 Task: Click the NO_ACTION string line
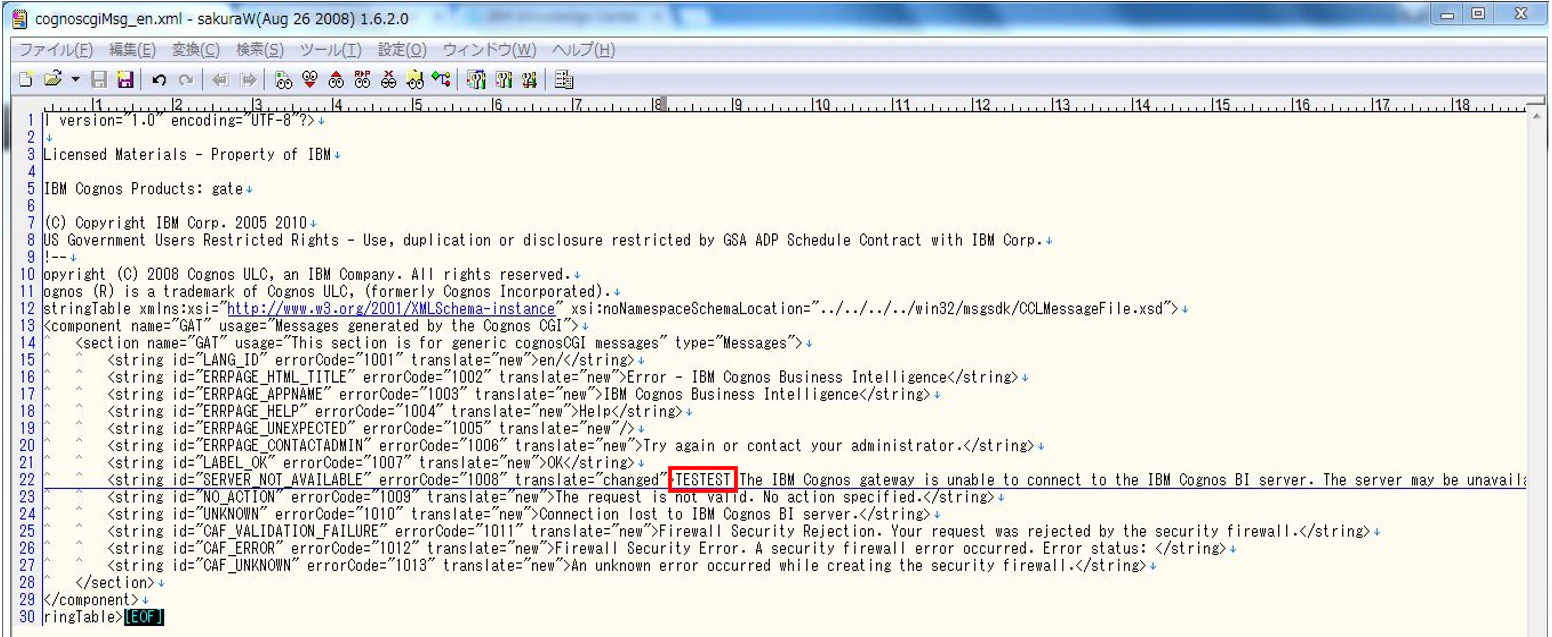click(x=550, y=497)
